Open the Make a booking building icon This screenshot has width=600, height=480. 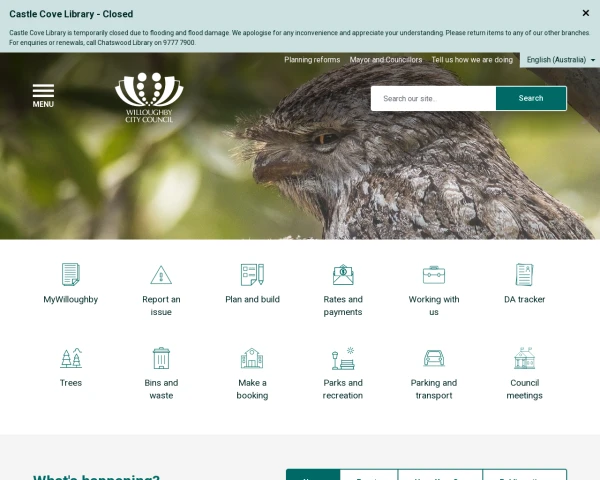click(x=252, y=358)
